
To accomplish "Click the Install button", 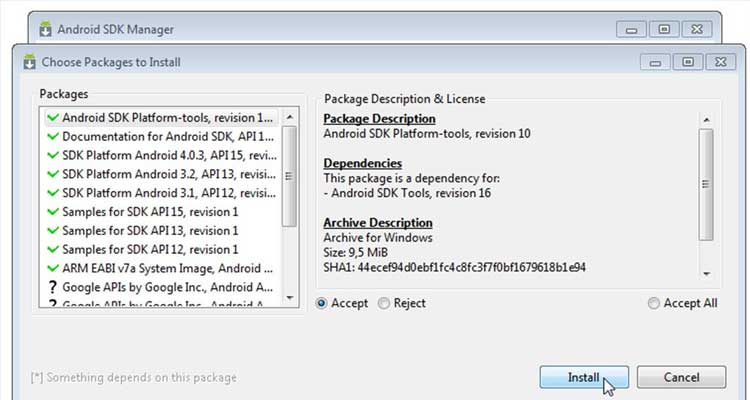I will tap(584, 378).
